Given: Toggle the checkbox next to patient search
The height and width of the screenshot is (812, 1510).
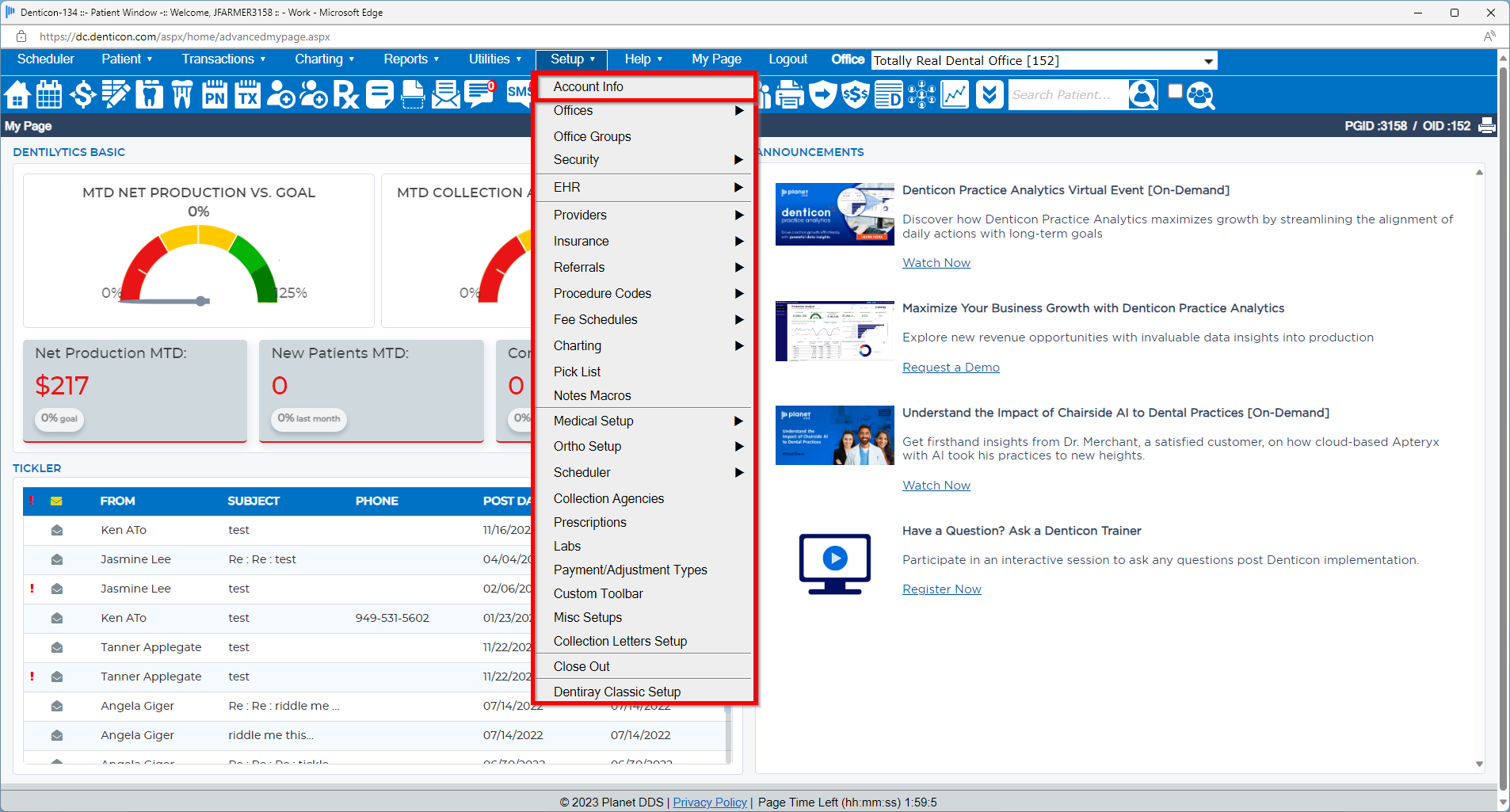Looking at the screenshot, I should click(1176, 91).
